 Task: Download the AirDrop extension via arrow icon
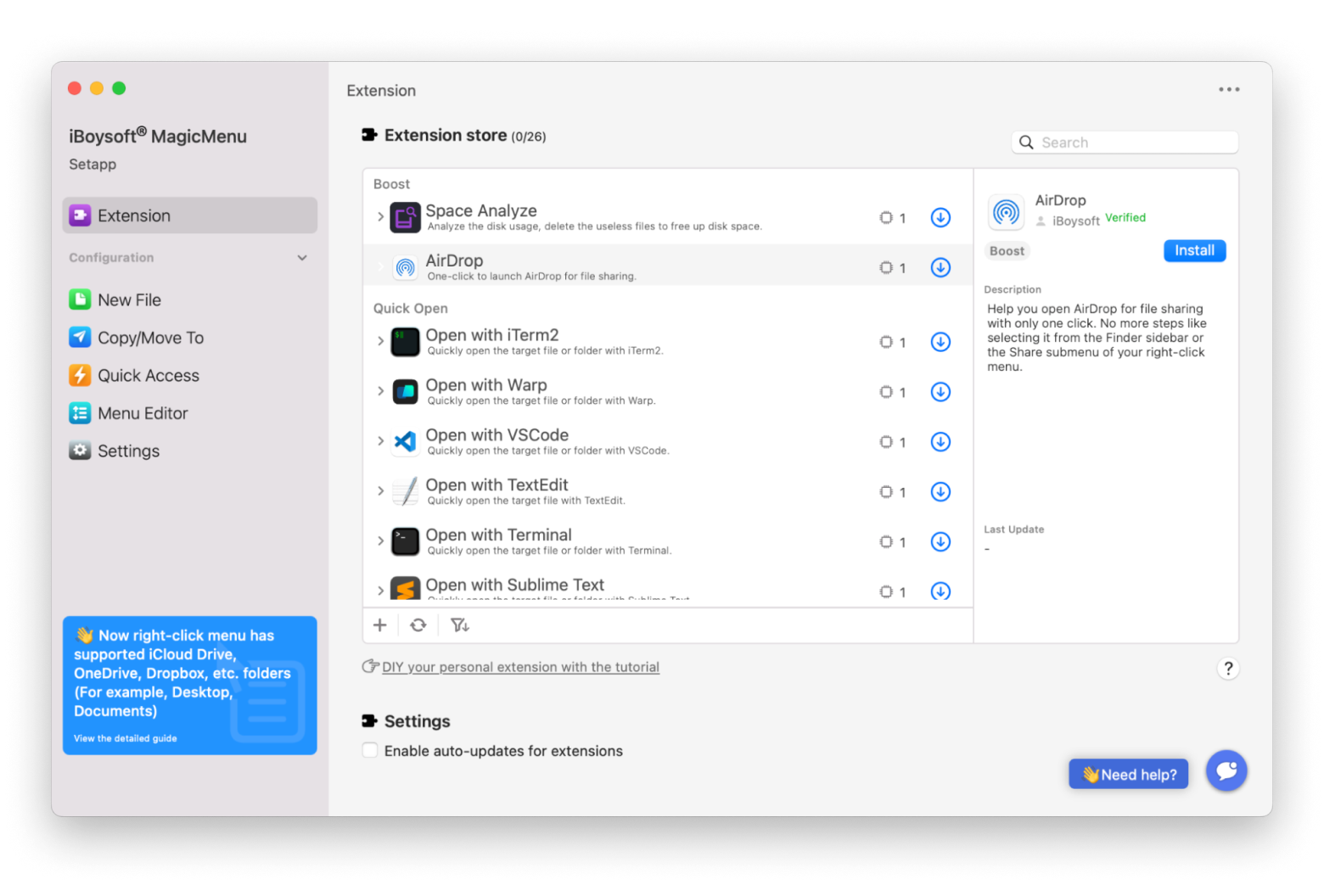(940, 268)
